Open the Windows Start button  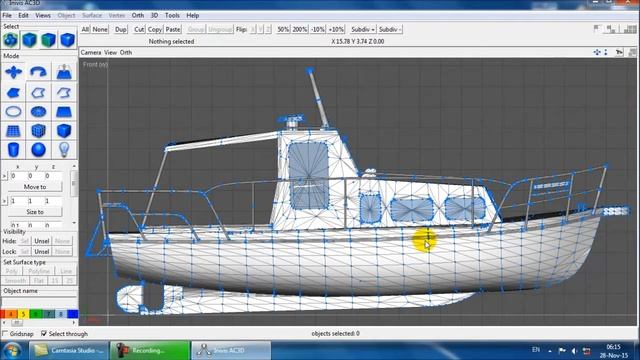(x=12, y=351)
